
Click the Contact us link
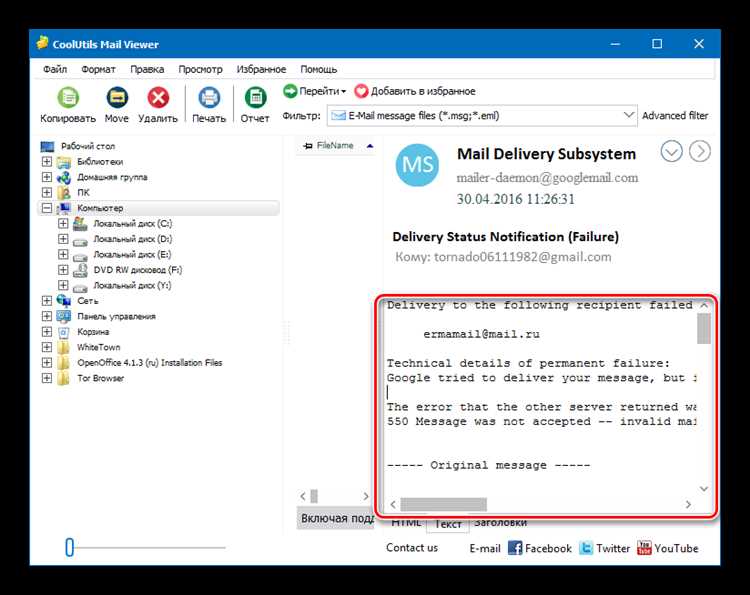point(412,548)
